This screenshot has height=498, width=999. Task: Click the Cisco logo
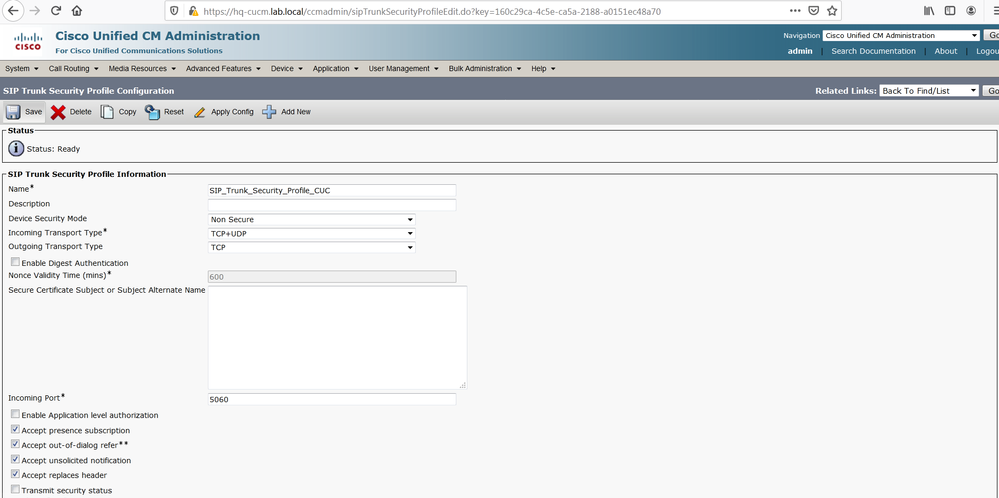[x=27, y=41]
